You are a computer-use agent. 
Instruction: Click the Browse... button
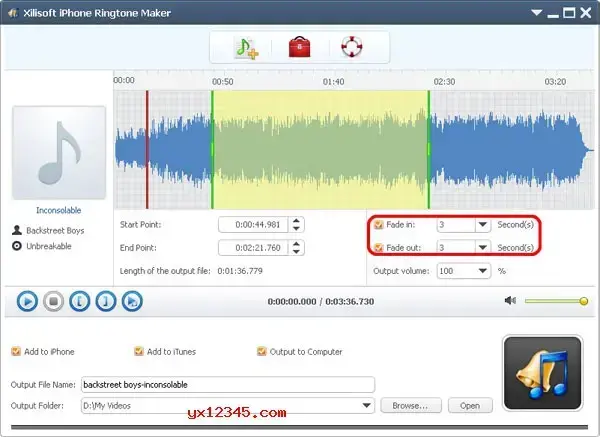click(411, 406)
